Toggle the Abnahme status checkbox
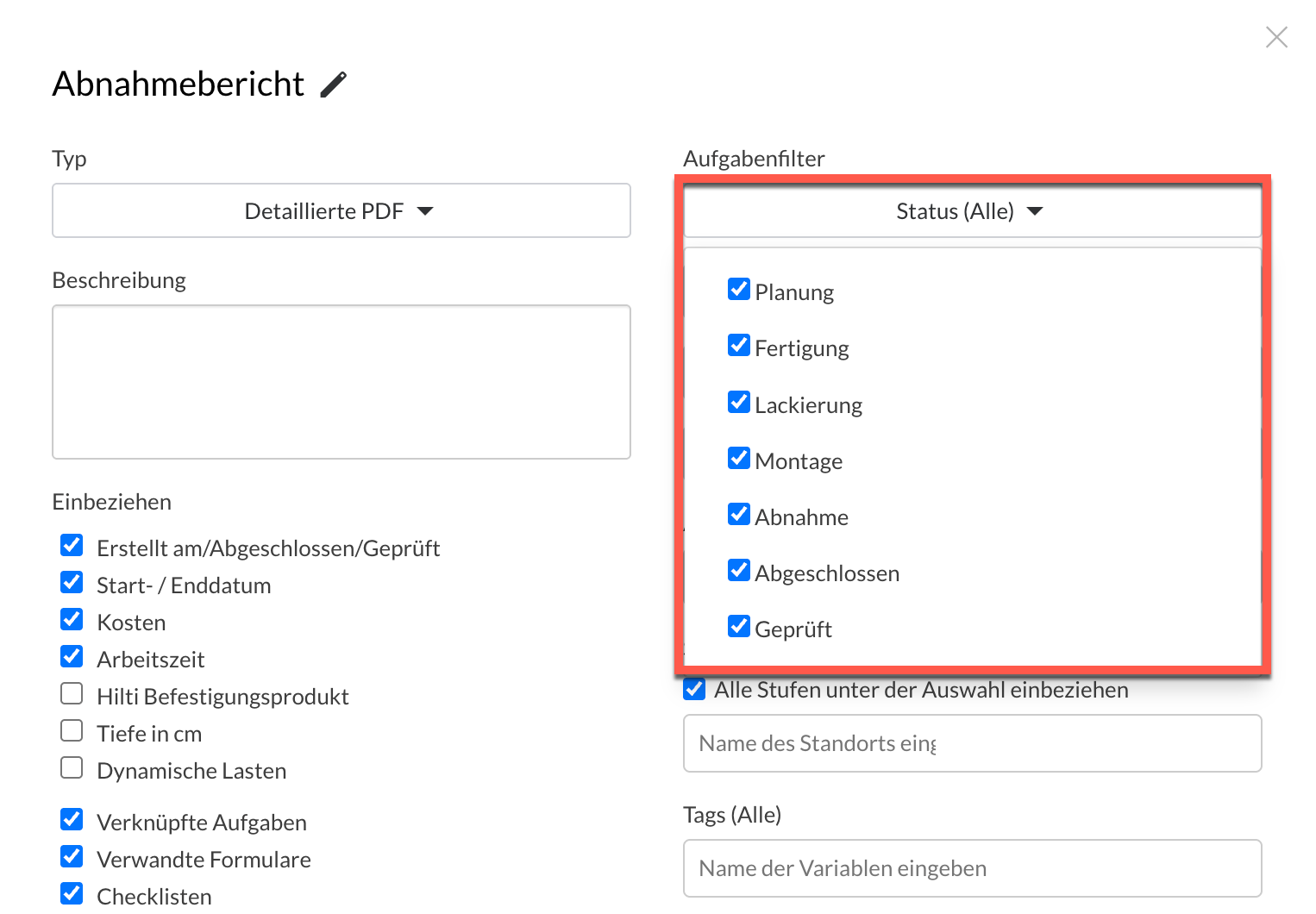This screenshot has height=914, width=1316. click(x=739, y=515)
